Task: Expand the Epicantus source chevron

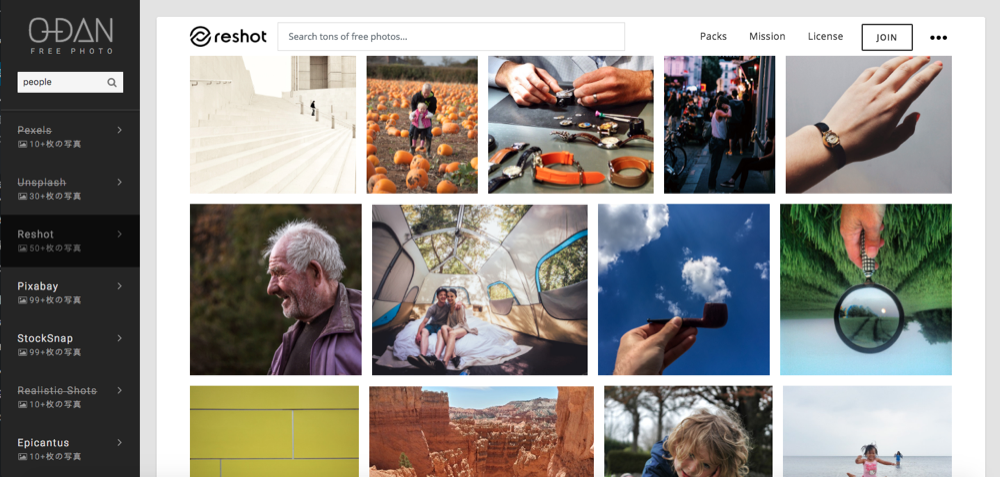Action: (119, 443)
